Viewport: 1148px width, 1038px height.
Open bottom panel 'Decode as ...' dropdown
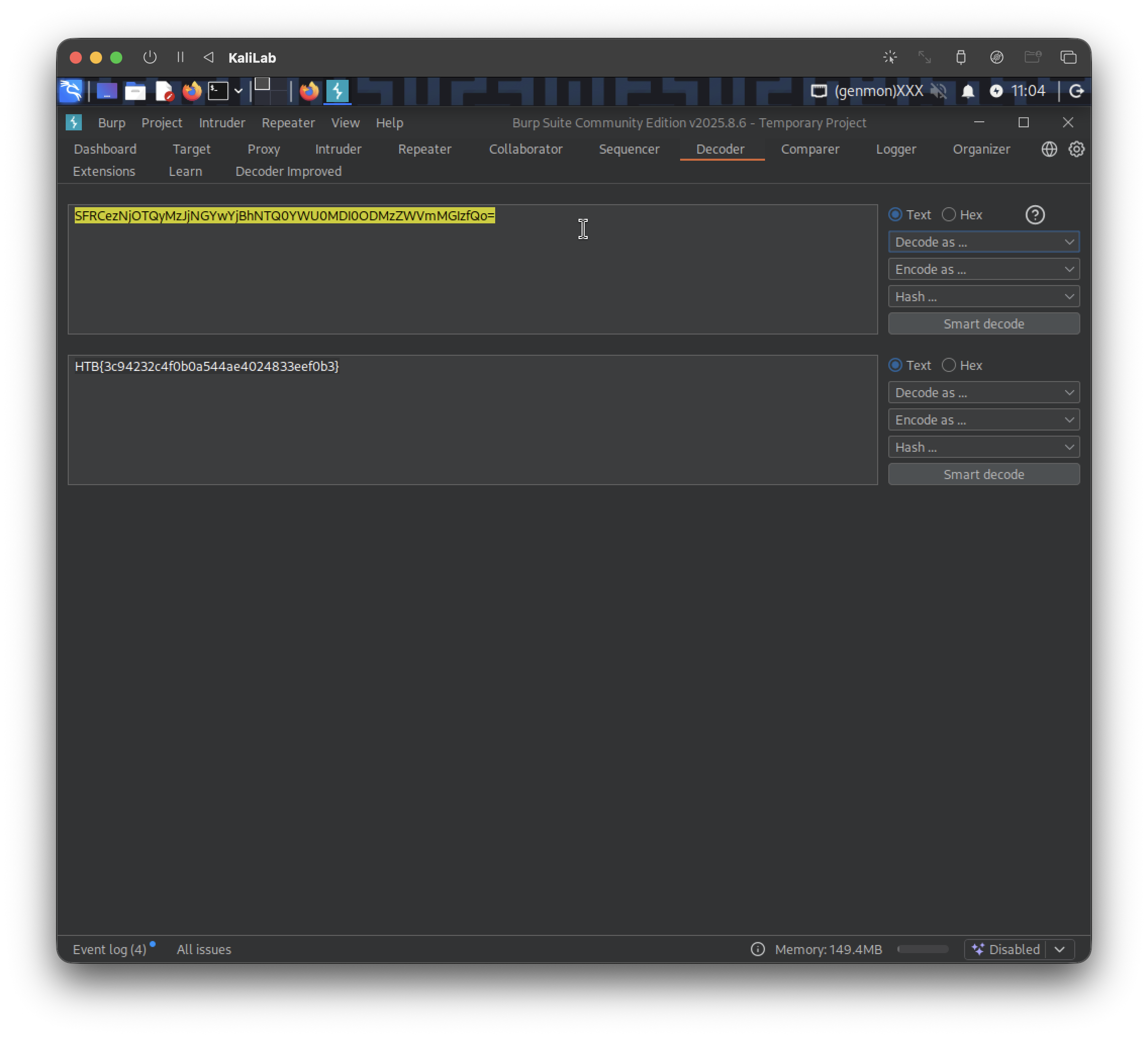983,392
